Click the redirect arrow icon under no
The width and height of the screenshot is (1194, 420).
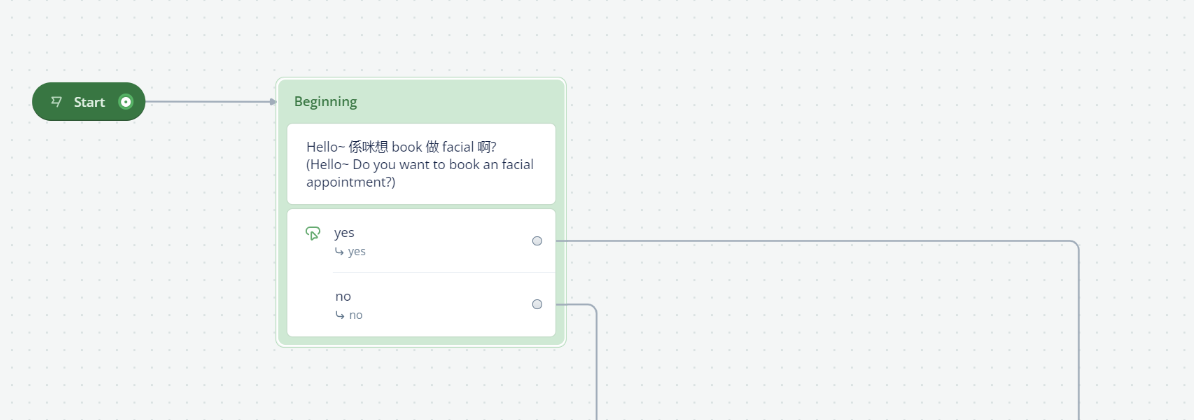click(x=340, y=315)
